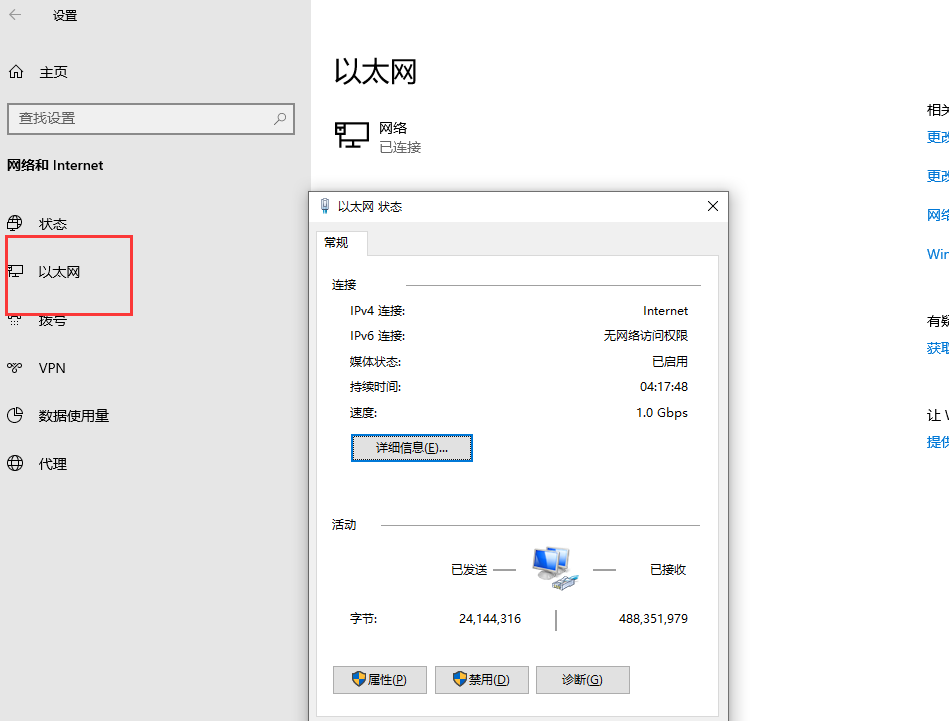
Task: Click the home icon beside 主页
Action: point(15,72)
